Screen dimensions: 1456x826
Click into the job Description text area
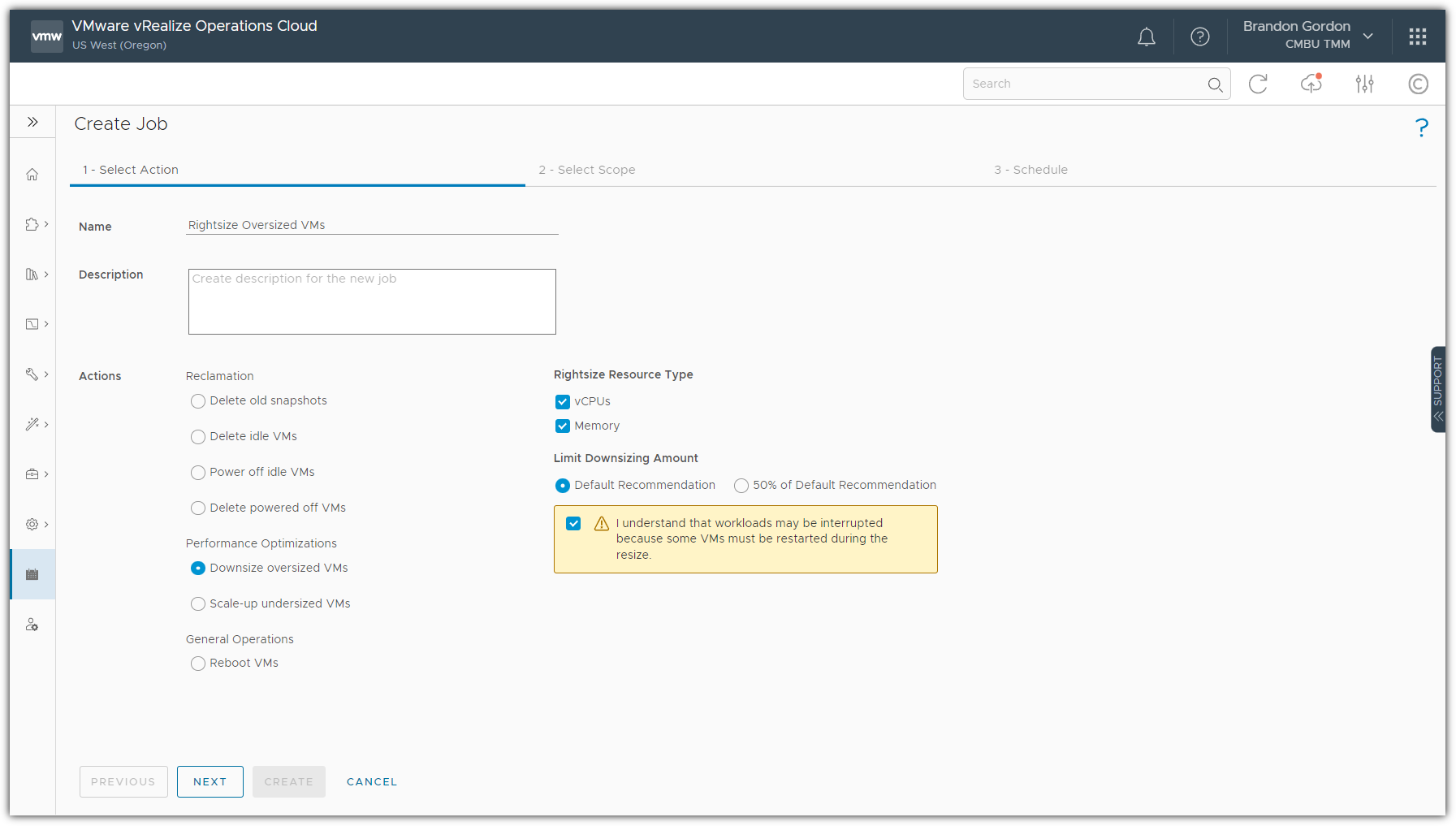[x=372, y=302]
